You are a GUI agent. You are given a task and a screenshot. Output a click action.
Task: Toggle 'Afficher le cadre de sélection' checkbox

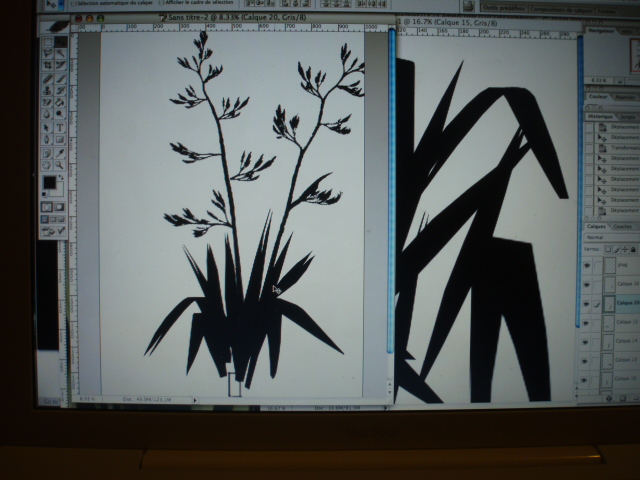click(x=162, y=2)
